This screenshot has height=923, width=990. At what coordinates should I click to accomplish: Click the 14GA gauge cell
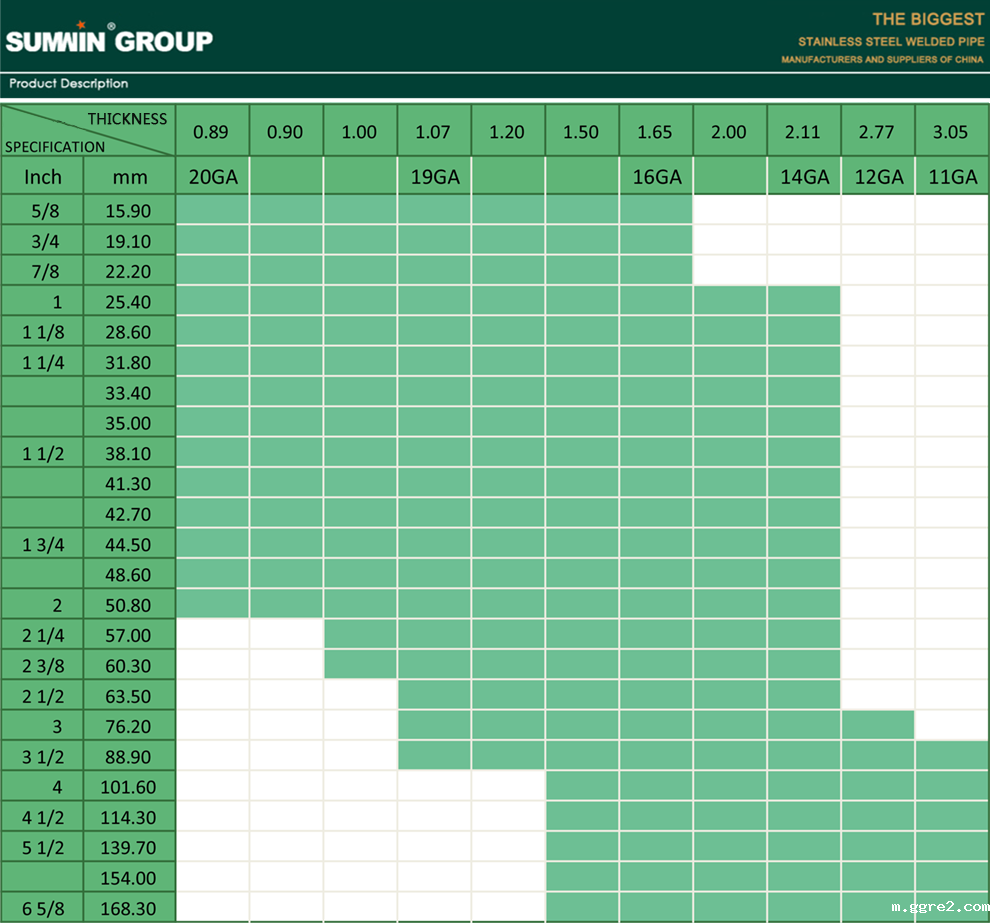click(x=804, y=177)
